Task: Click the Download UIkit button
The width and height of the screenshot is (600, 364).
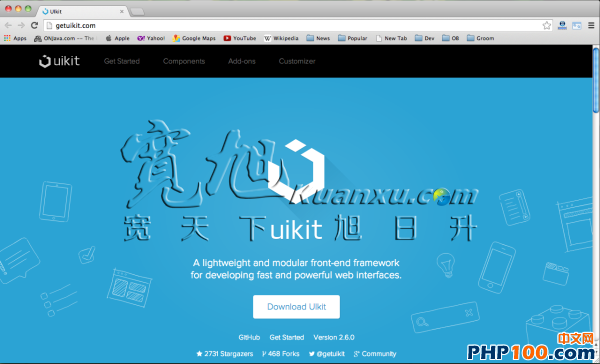Action: (x=296, y=307)
